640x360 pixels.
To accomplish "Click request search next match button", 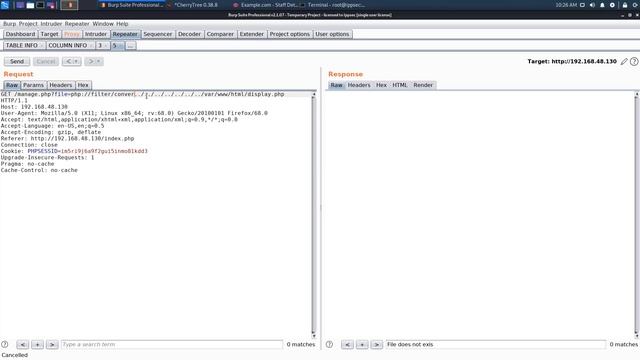I will tap(52, 344).
